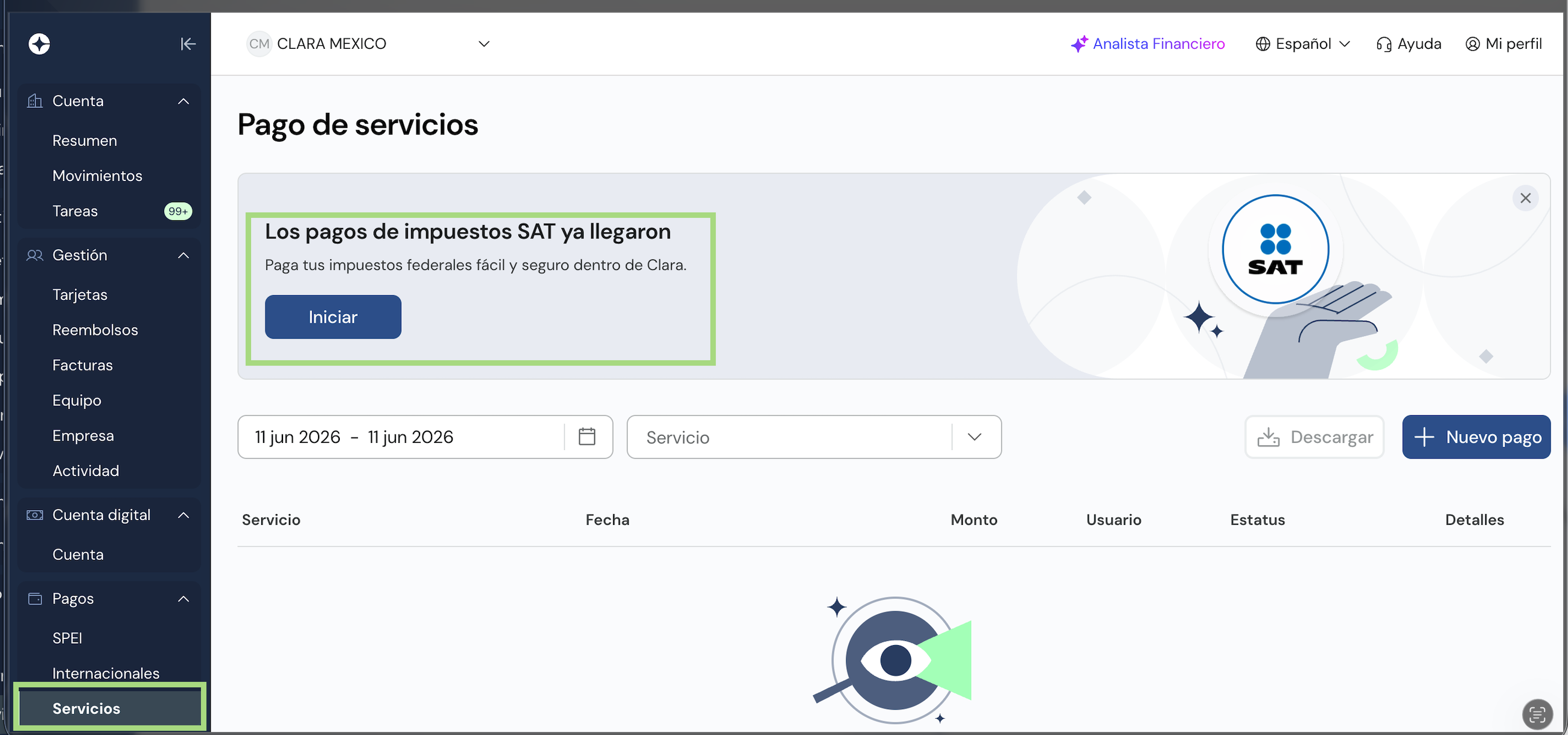Navigate to Tarjetas
This screenshot has width=1568, height=735.
80,294
